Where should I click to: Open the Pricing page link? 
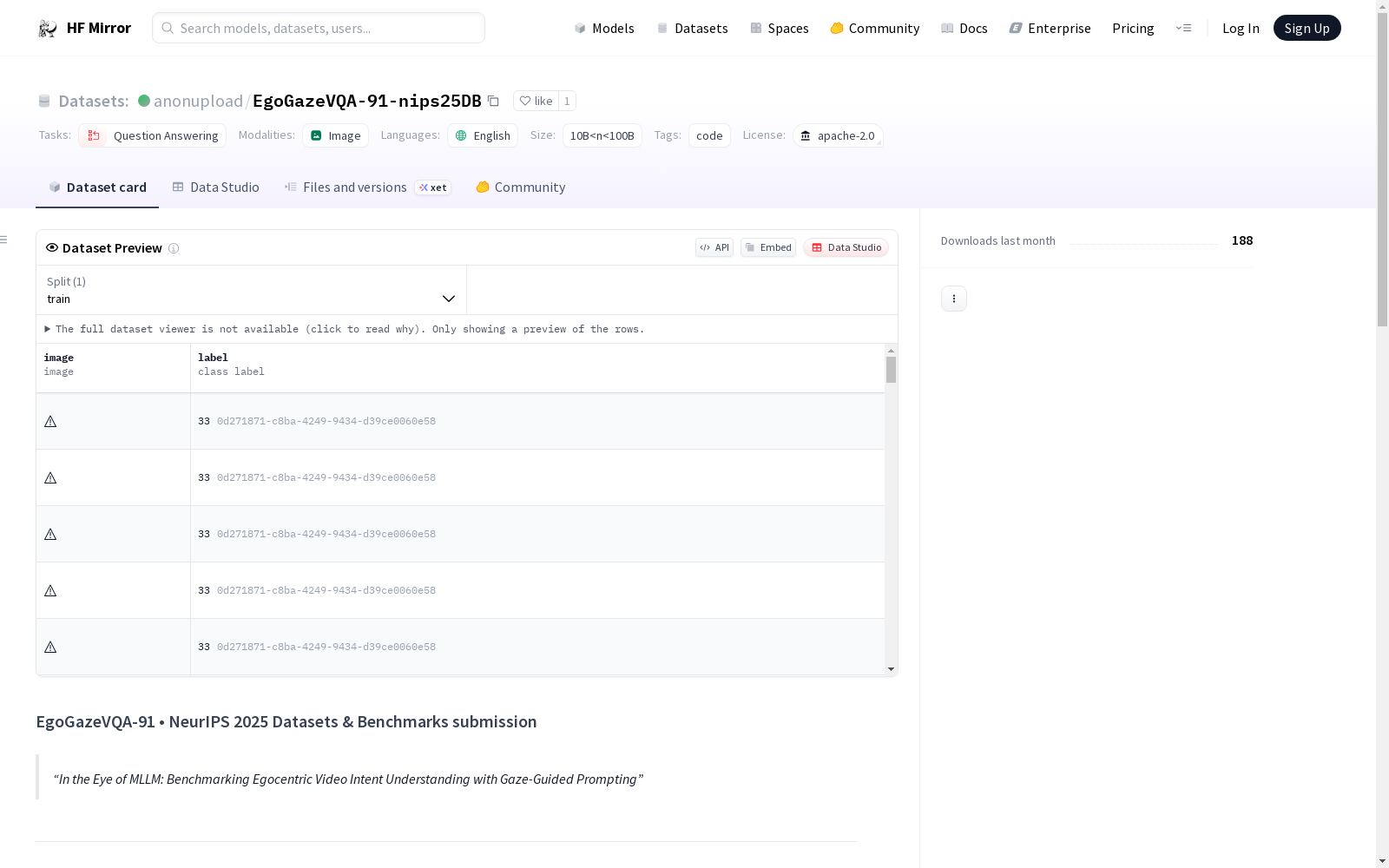coord(1133,28)
